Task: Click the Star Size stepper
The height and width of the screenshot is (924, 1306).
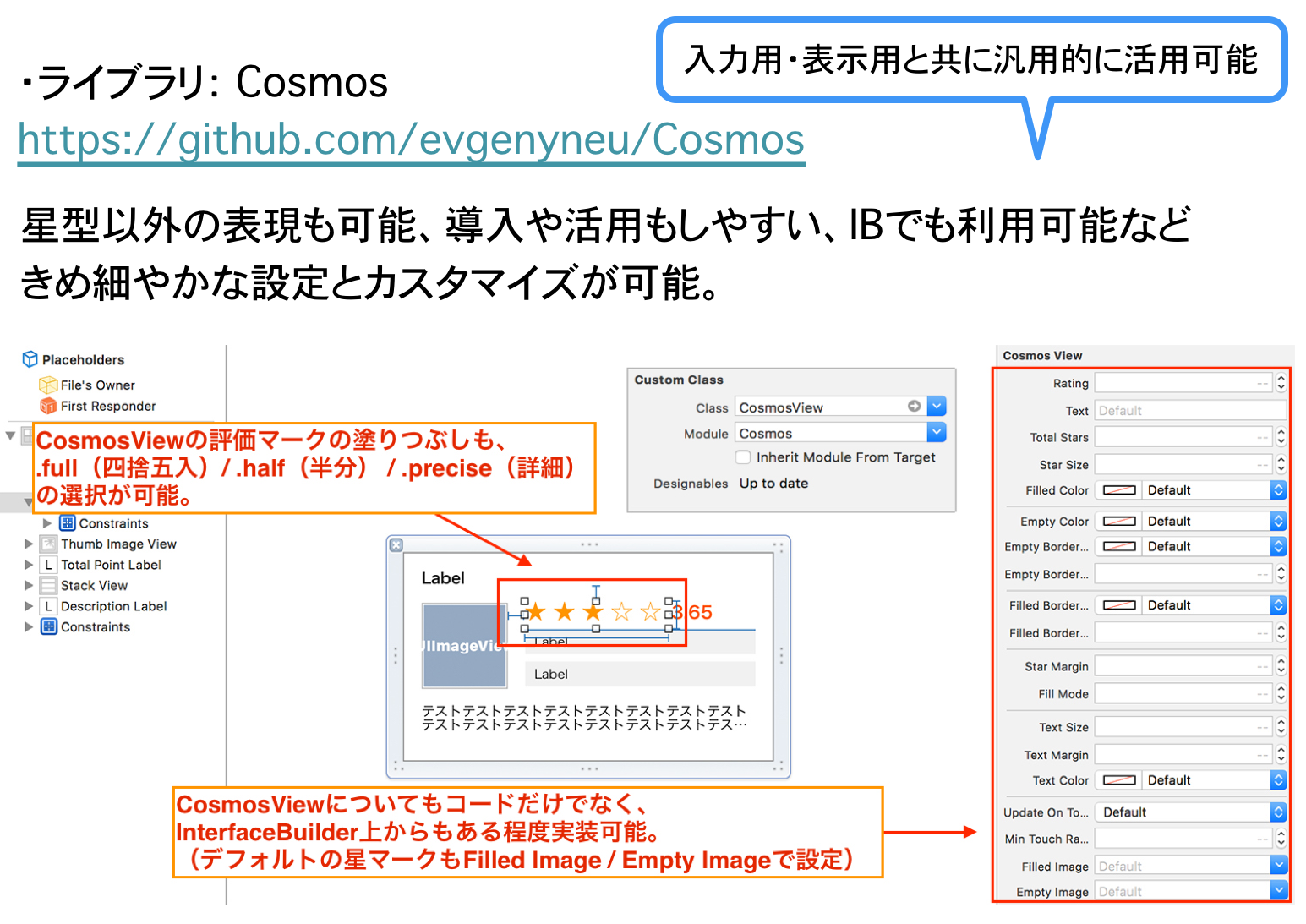Action: click(x=1281, y=464)
